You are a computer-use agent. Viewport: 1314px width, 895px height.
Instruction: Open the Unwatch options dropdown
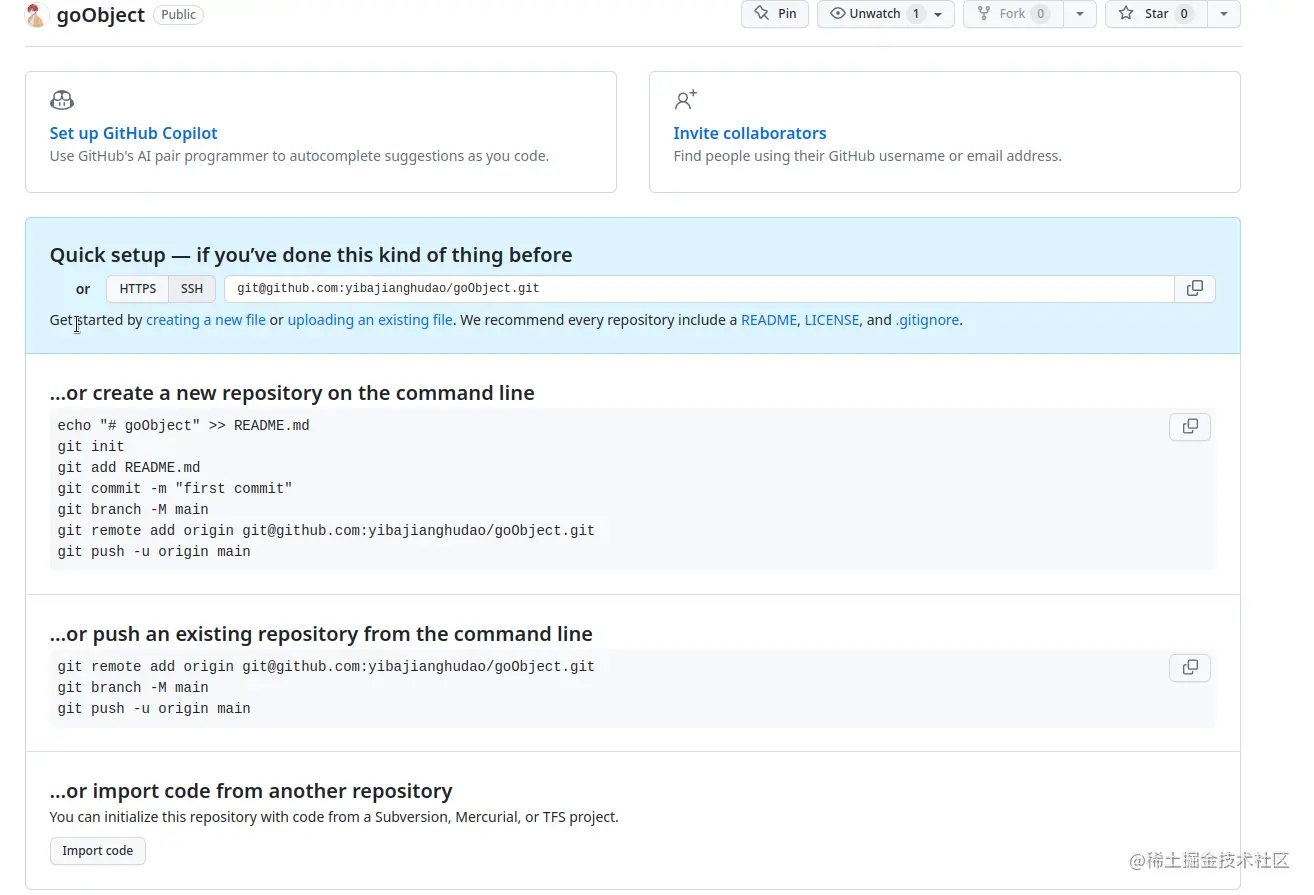[x=938, y=14]
